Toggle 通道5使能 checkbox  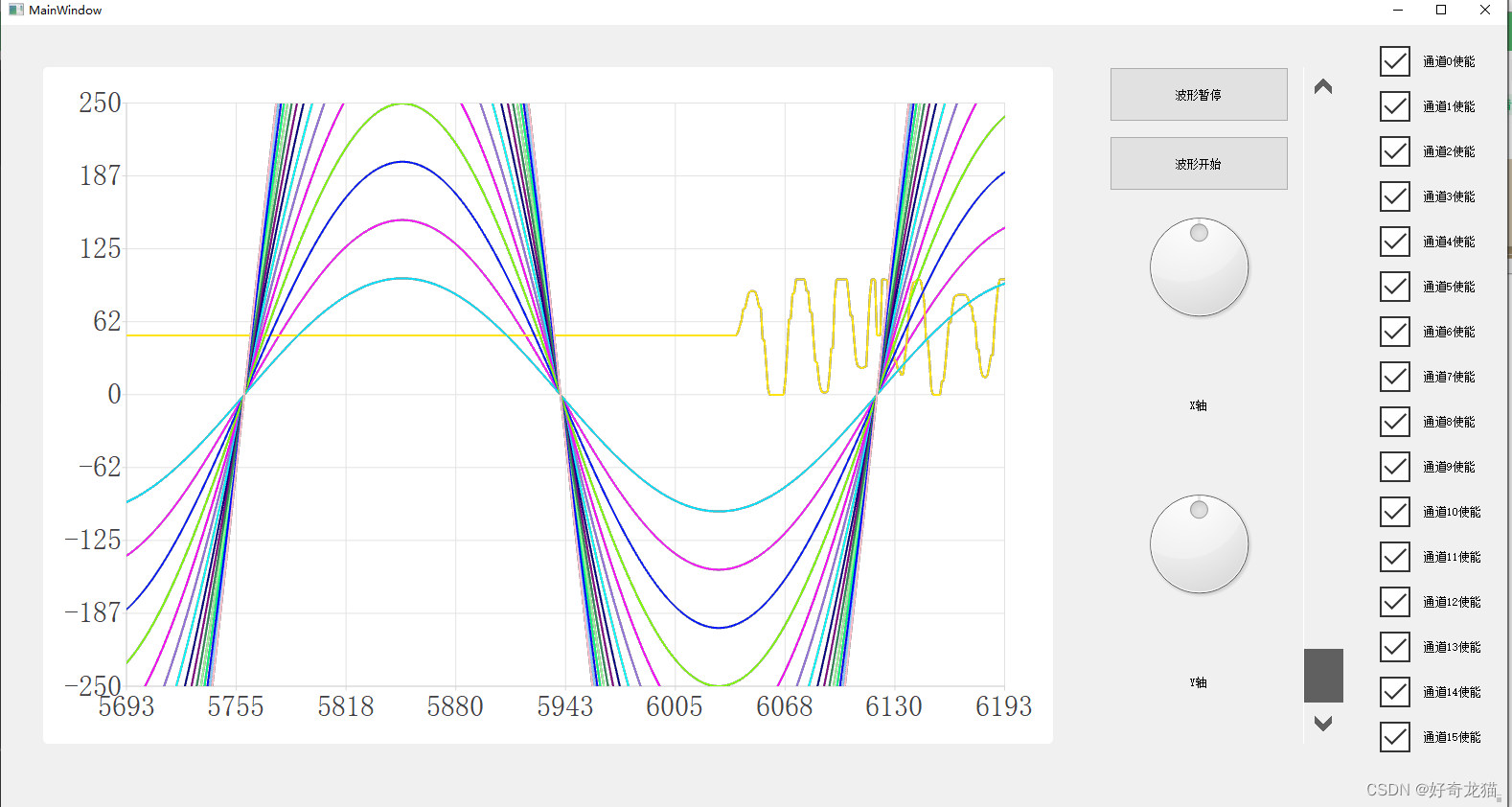pyautogui.click(x=1395, y=287)
